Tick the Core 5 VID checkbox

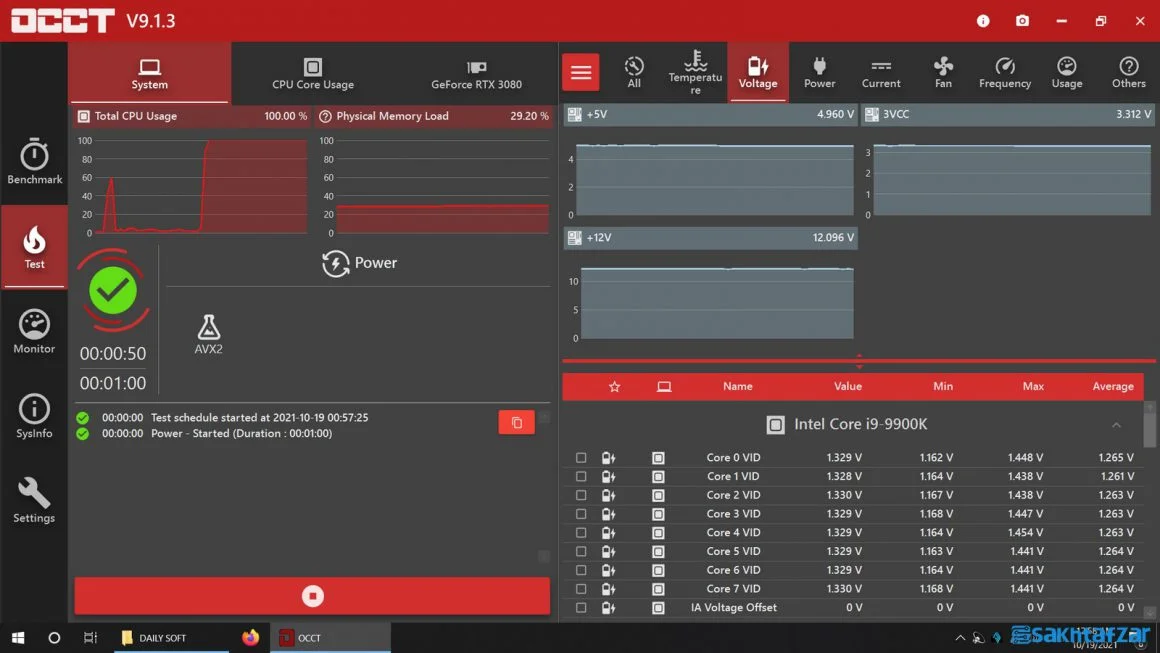581,552
